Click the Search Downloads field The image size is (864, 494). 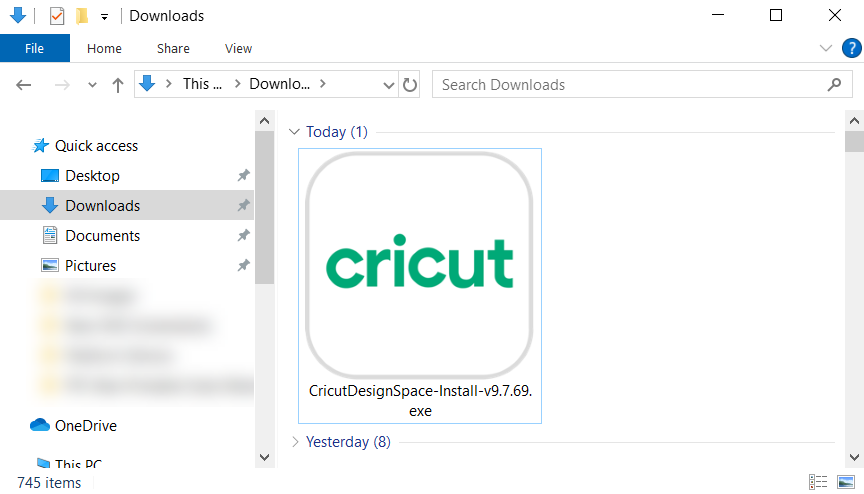coord(642,84)
